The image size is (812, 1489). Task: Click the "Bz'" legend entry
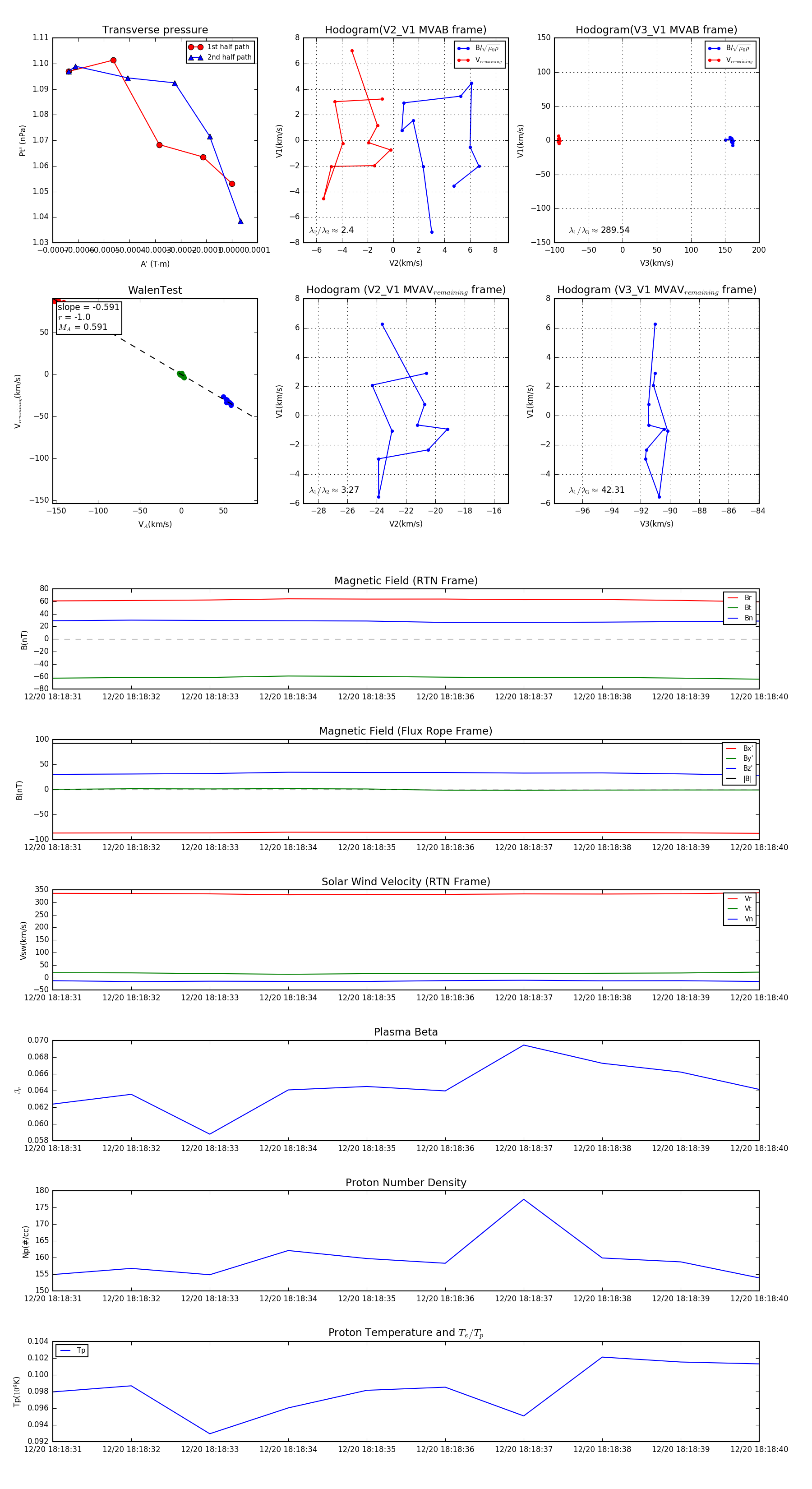[x=740, y=768]
